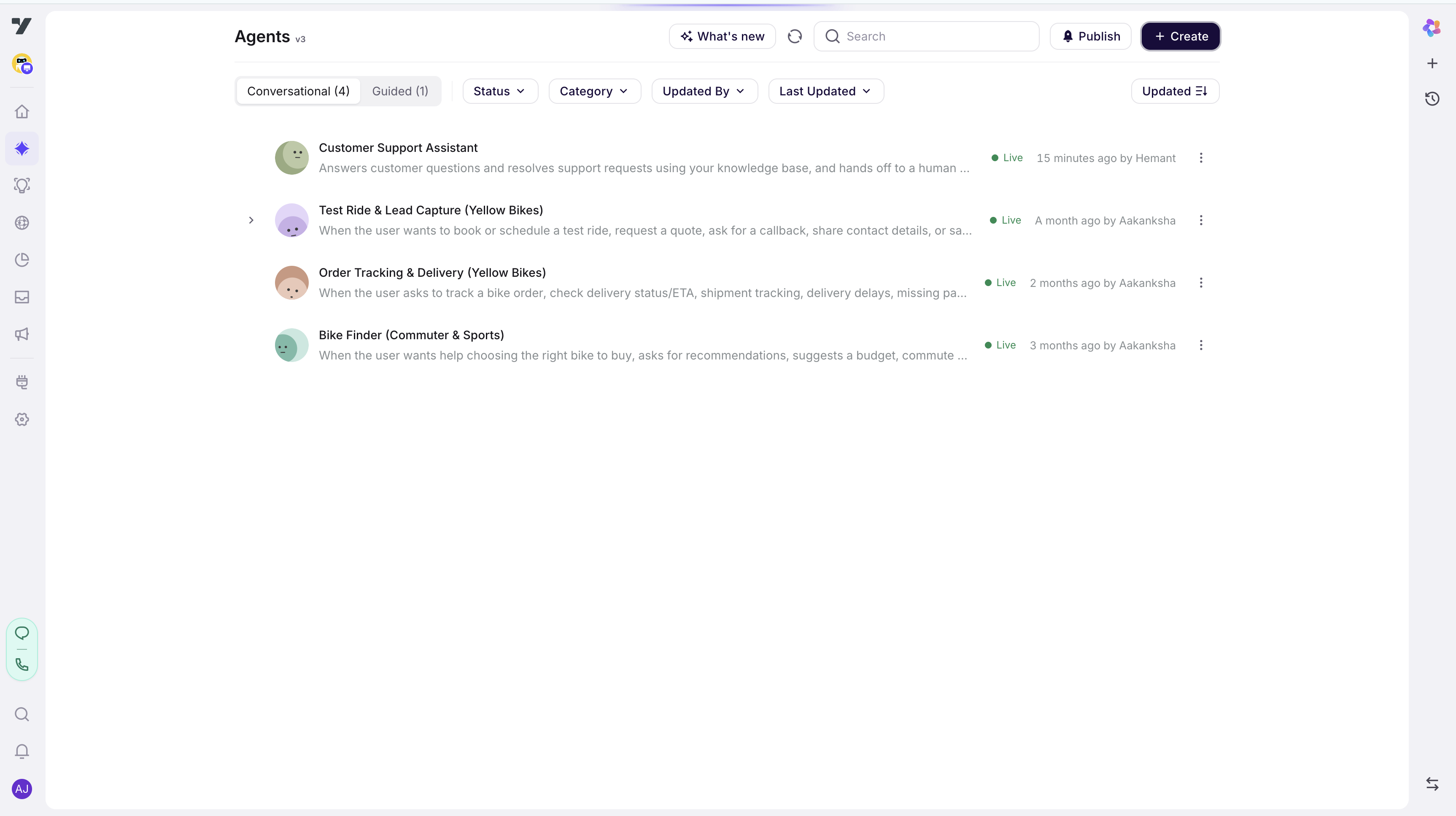Click the Search agents input field

point(926,36)
